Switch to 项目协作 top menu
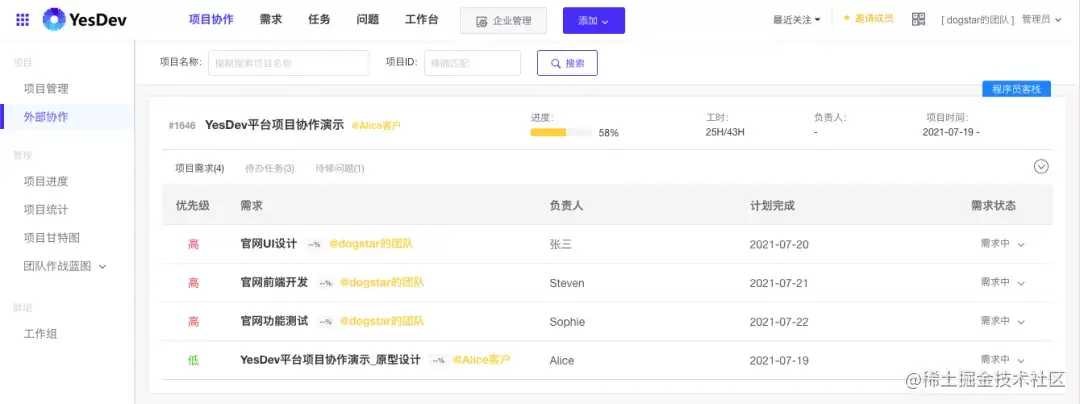 211,19
